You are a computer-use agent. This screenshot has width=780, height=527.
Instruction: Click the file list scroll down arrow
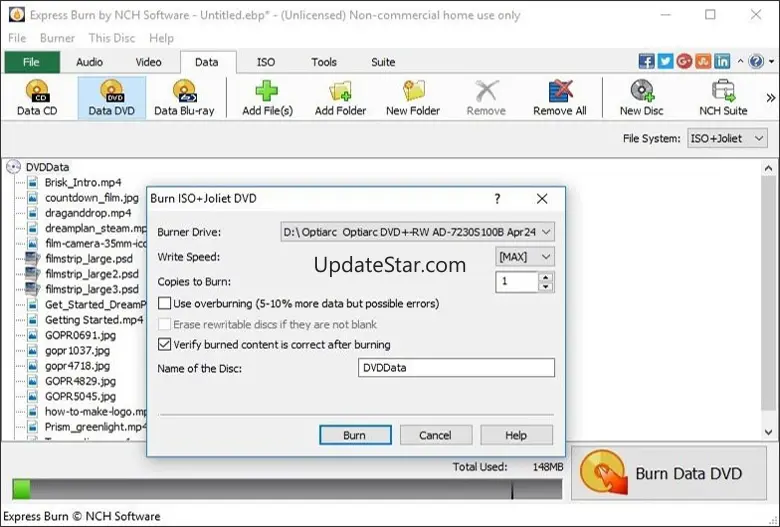coord(769,432)
